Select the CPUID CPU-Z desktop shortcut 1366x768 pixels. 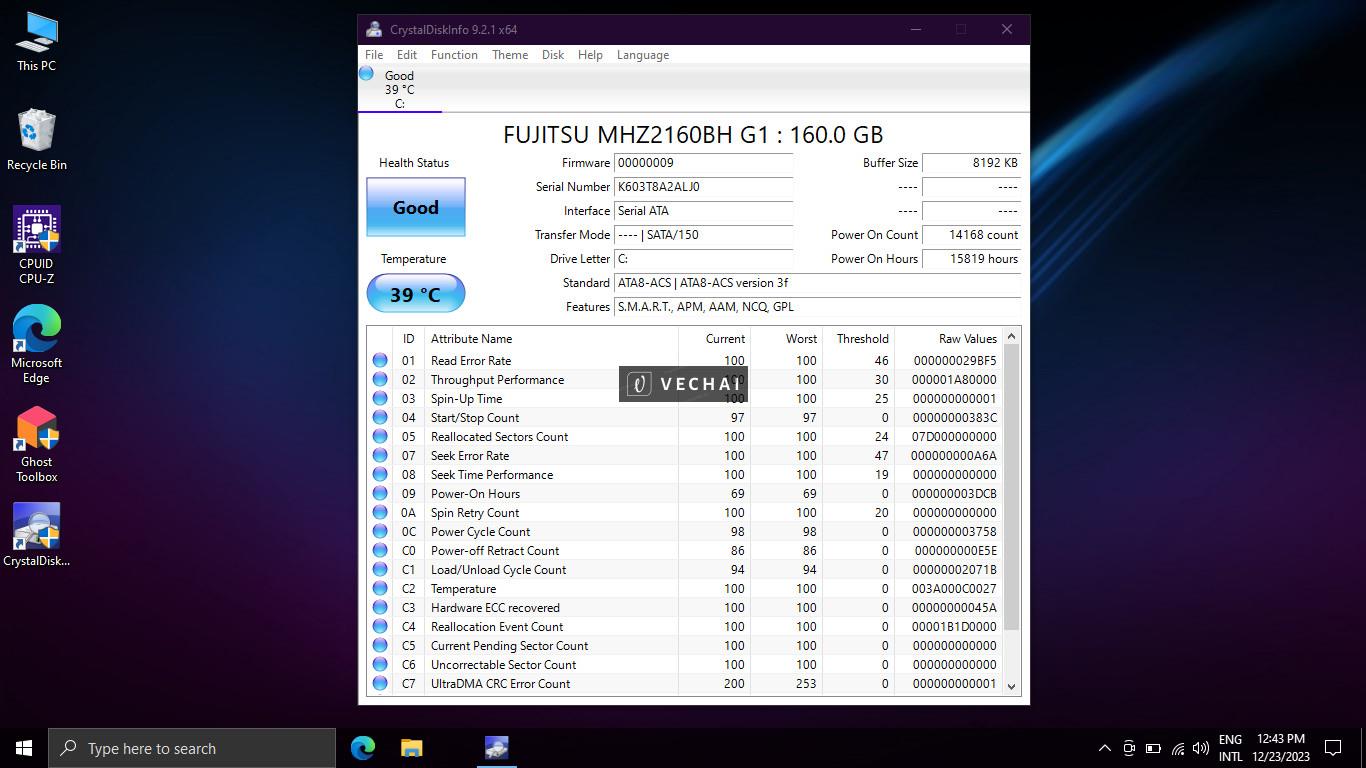point(37,246)
